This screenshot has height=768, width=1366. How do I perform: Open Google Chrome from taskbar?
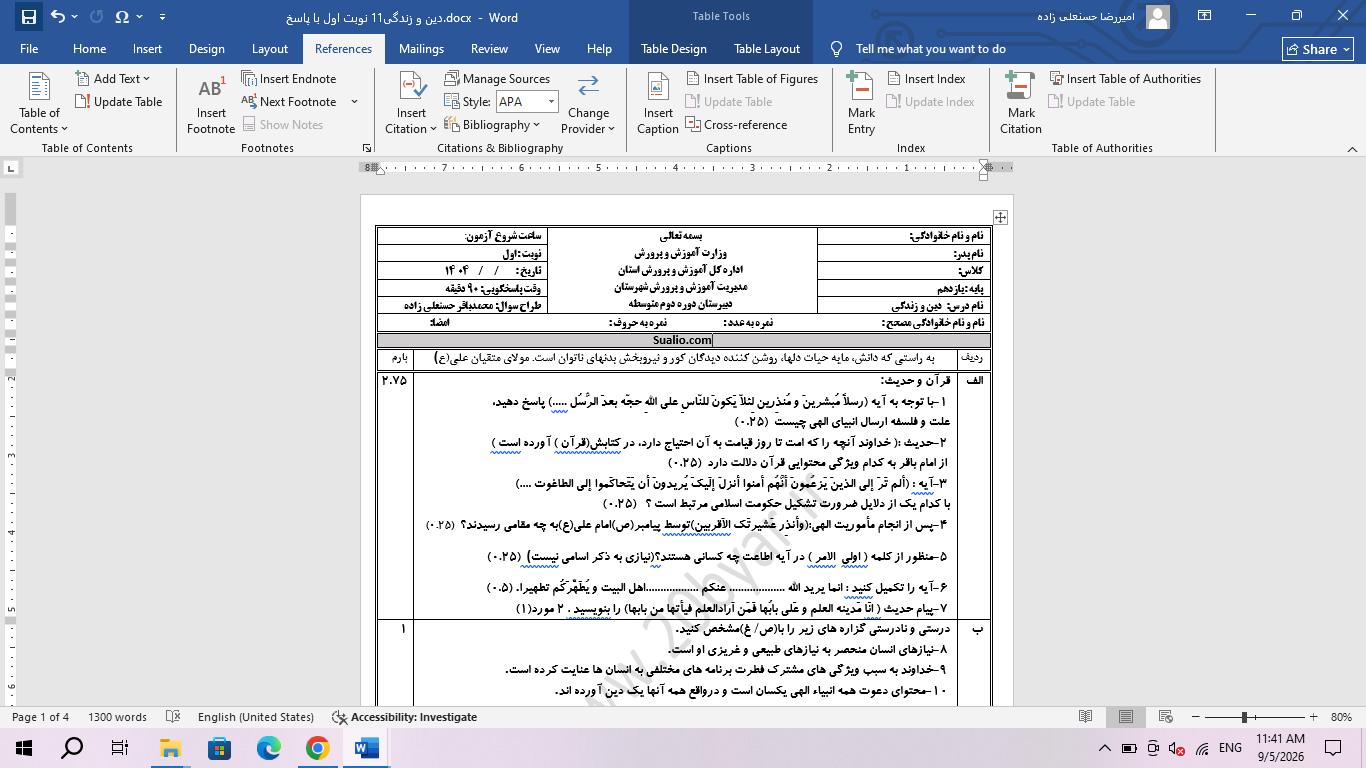coord(317,747)
